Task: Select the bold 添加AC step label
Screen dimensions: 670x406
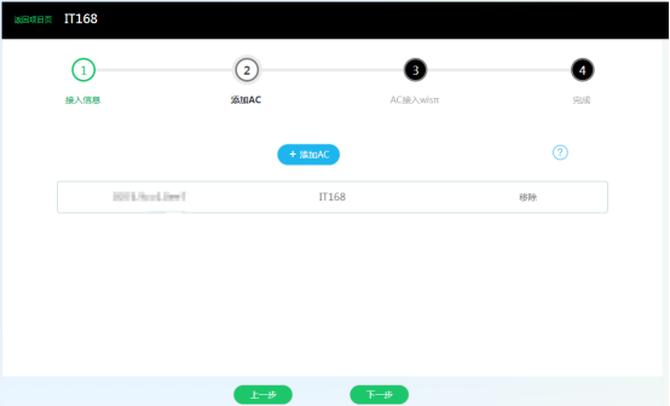Action: coord(246,100)
